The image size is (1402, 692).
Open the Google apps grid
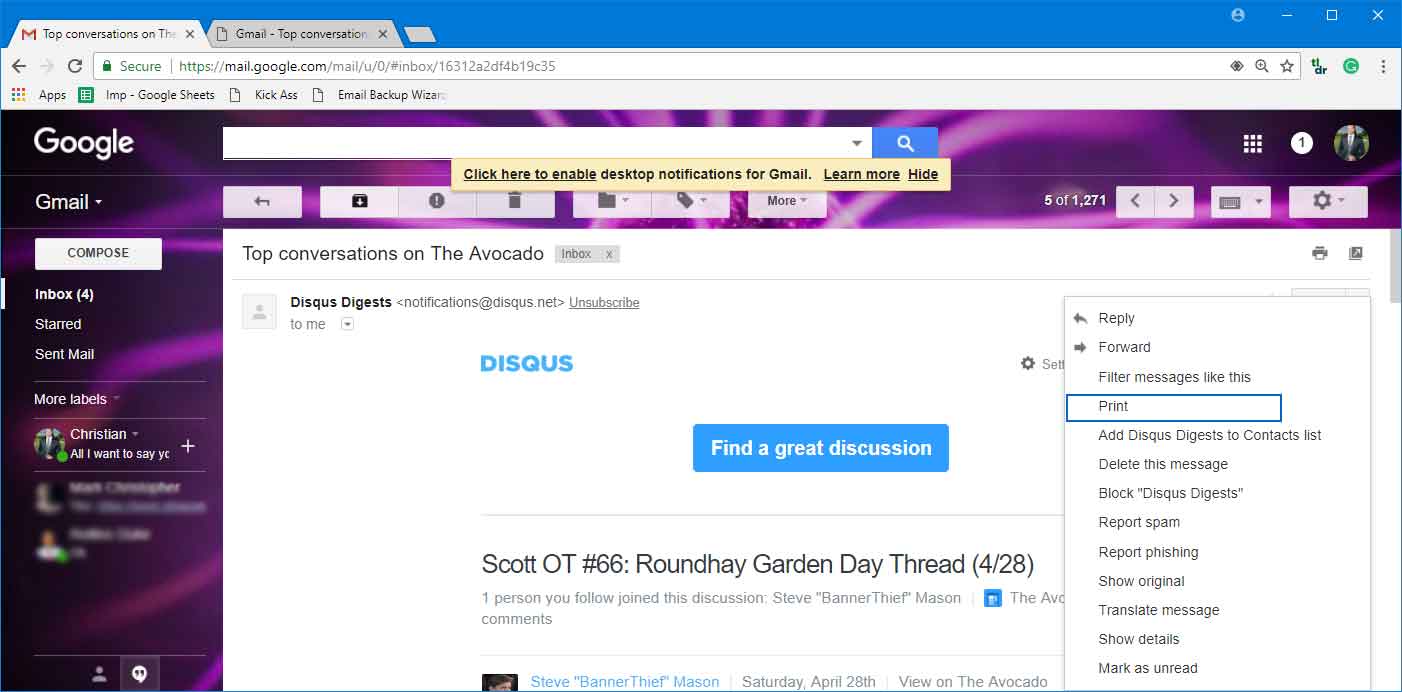pos(1253,144)
